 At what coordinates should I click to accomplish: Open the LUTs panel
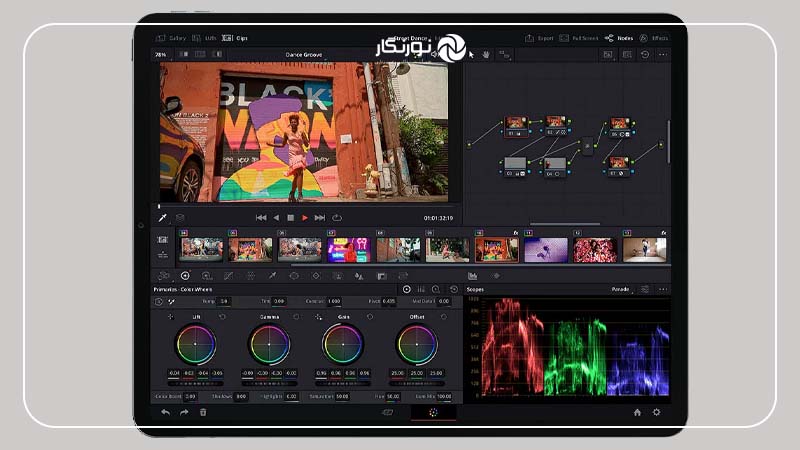pyautogui.click(x=205, y=38)
